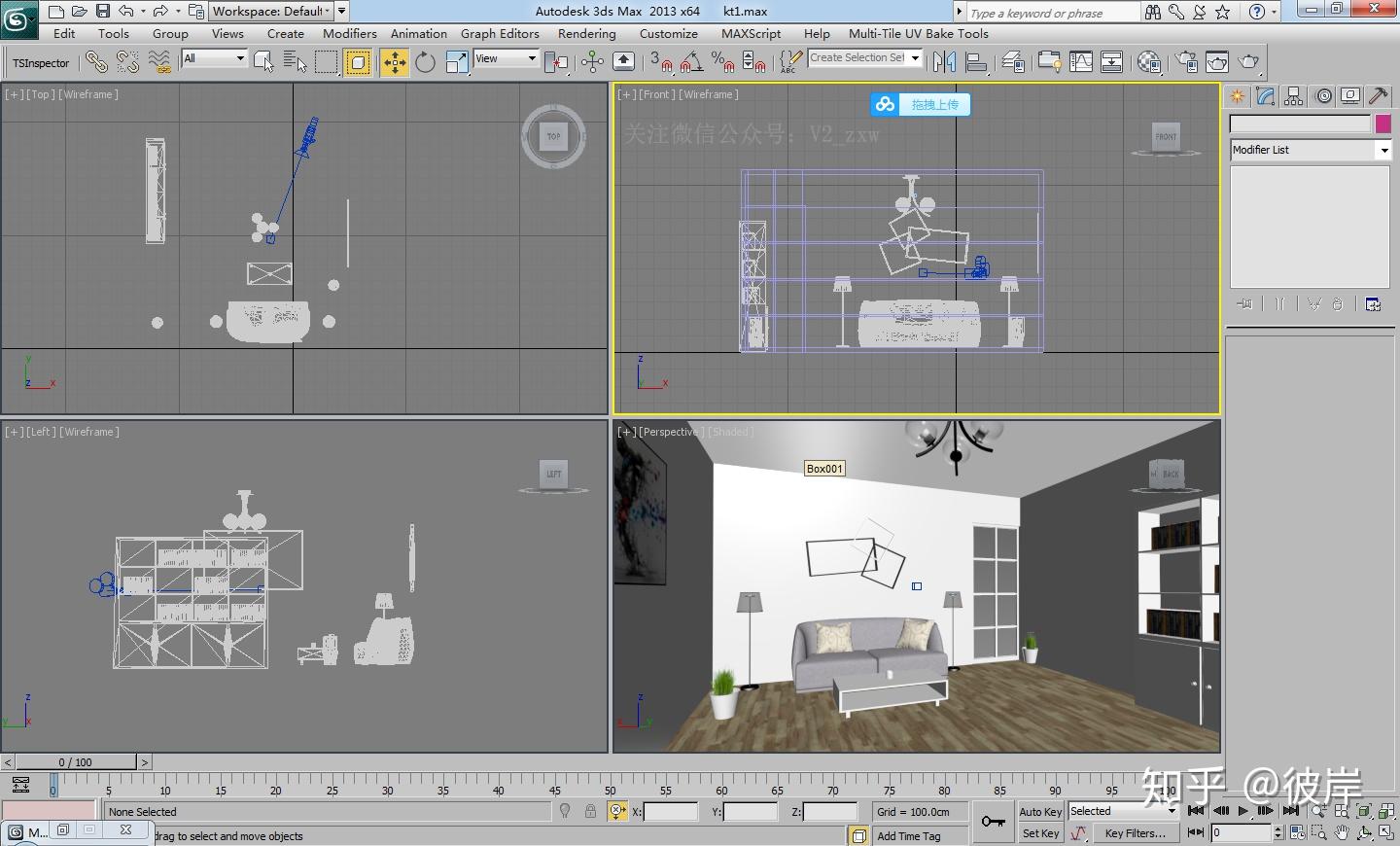Open the Graph Editors menu
1400x846 pixels.
[x=500, y=33]
